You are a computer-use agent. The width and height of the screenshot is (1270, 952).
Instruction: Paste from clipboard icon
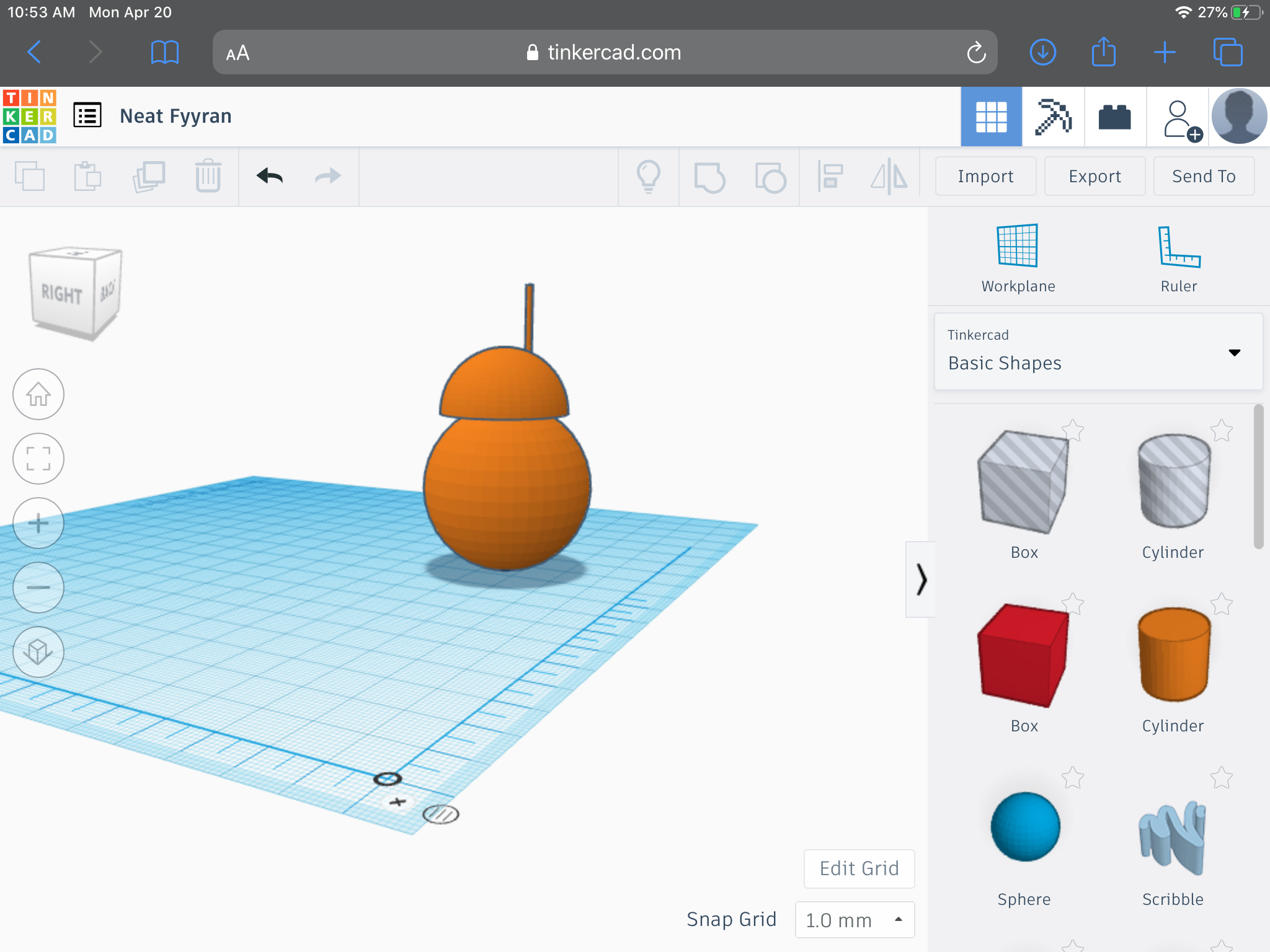tap(88, 176)
